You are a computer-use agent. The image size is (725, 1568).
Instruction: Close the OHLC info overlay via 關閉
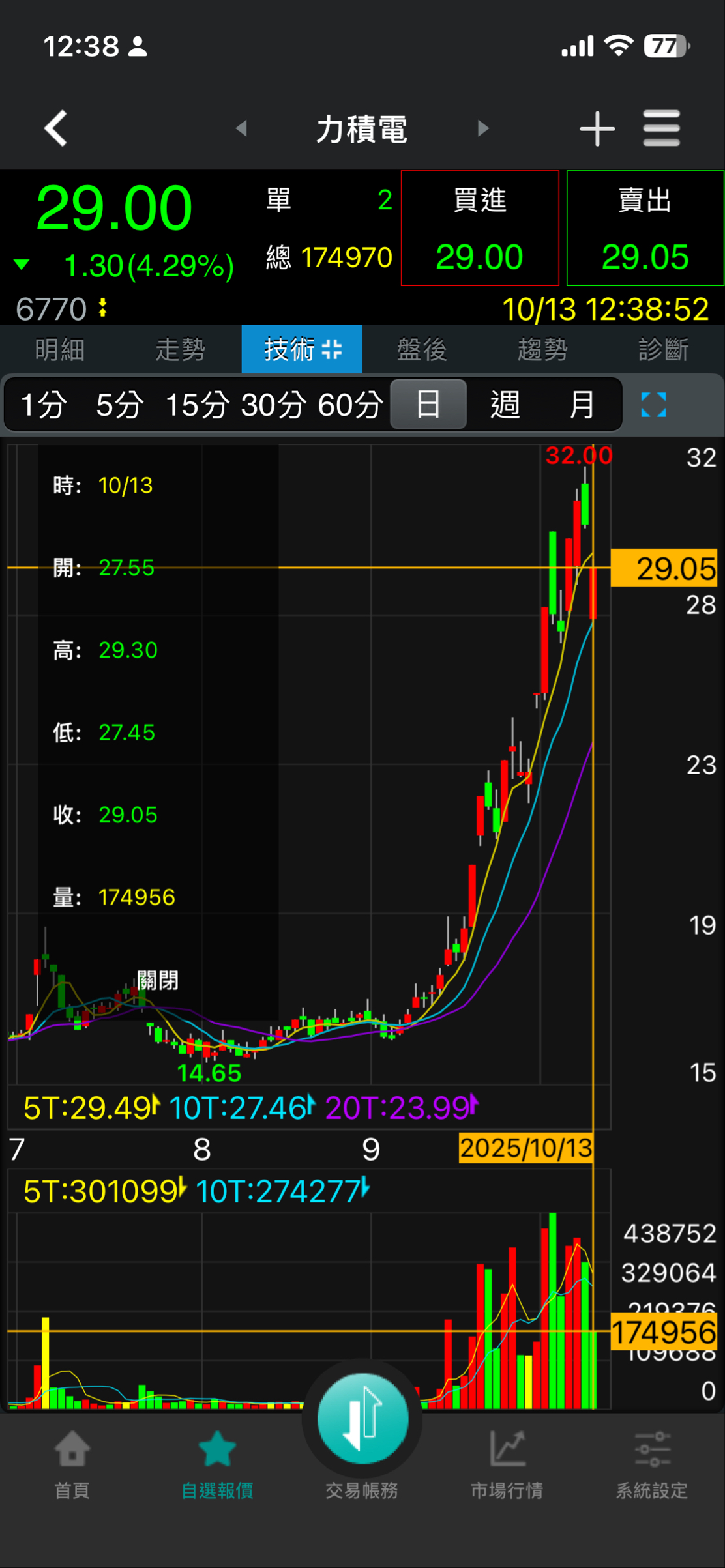coord(158,980)
